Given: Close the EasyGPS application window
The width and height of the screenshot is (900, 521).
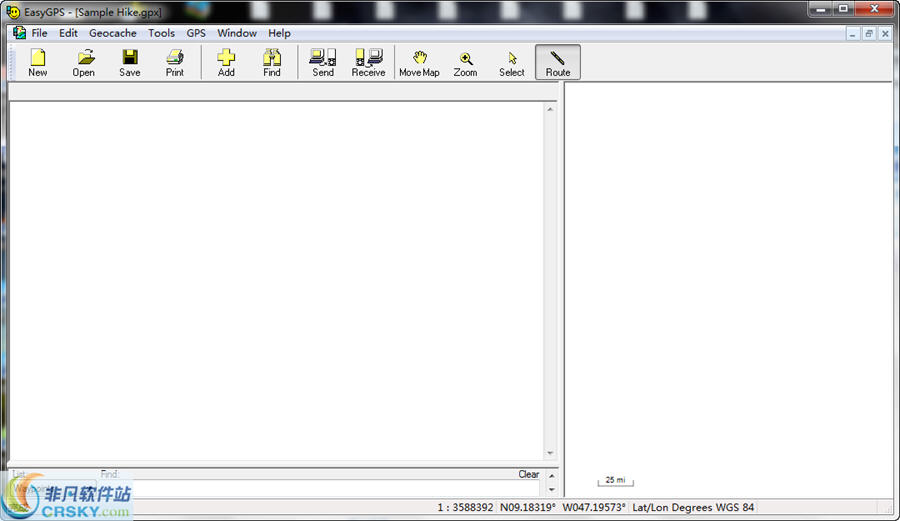Looking at the screenshot, I should click(x=874, y=9).
